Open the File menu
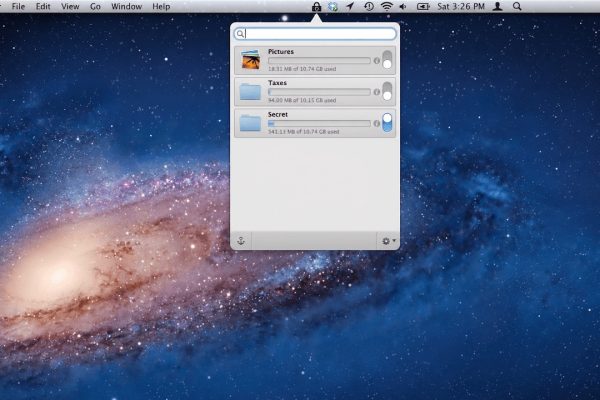600x400 pixels. (18, 7)
